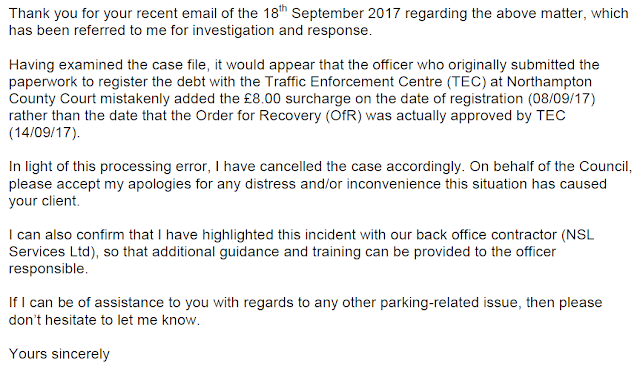Click the approval date '(14/09/17)'
Viewport: 640px width, 369px height.
point(44,133)
